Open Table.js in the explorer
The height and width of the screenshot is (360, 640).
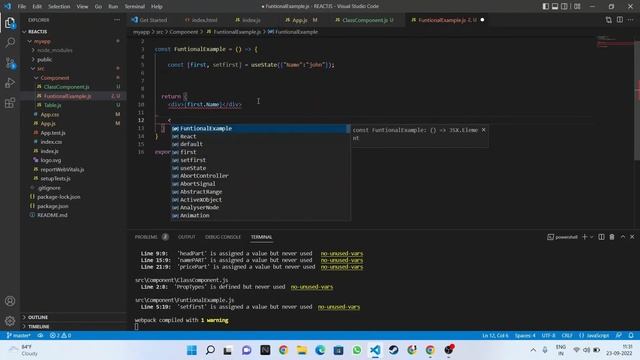point(53,105)
